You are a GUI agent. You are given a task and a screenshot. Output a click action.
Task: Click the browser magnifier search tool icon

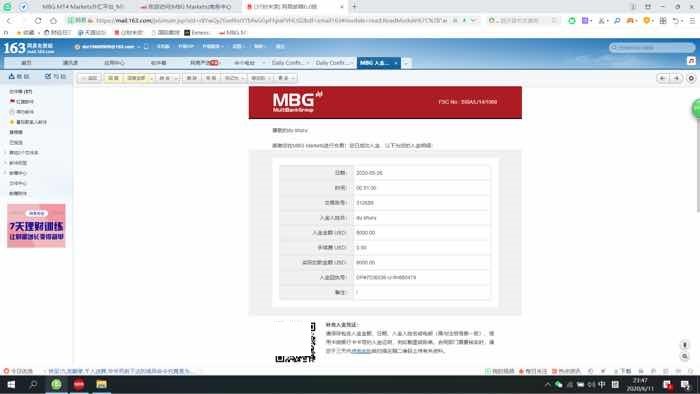click(617, 21)
